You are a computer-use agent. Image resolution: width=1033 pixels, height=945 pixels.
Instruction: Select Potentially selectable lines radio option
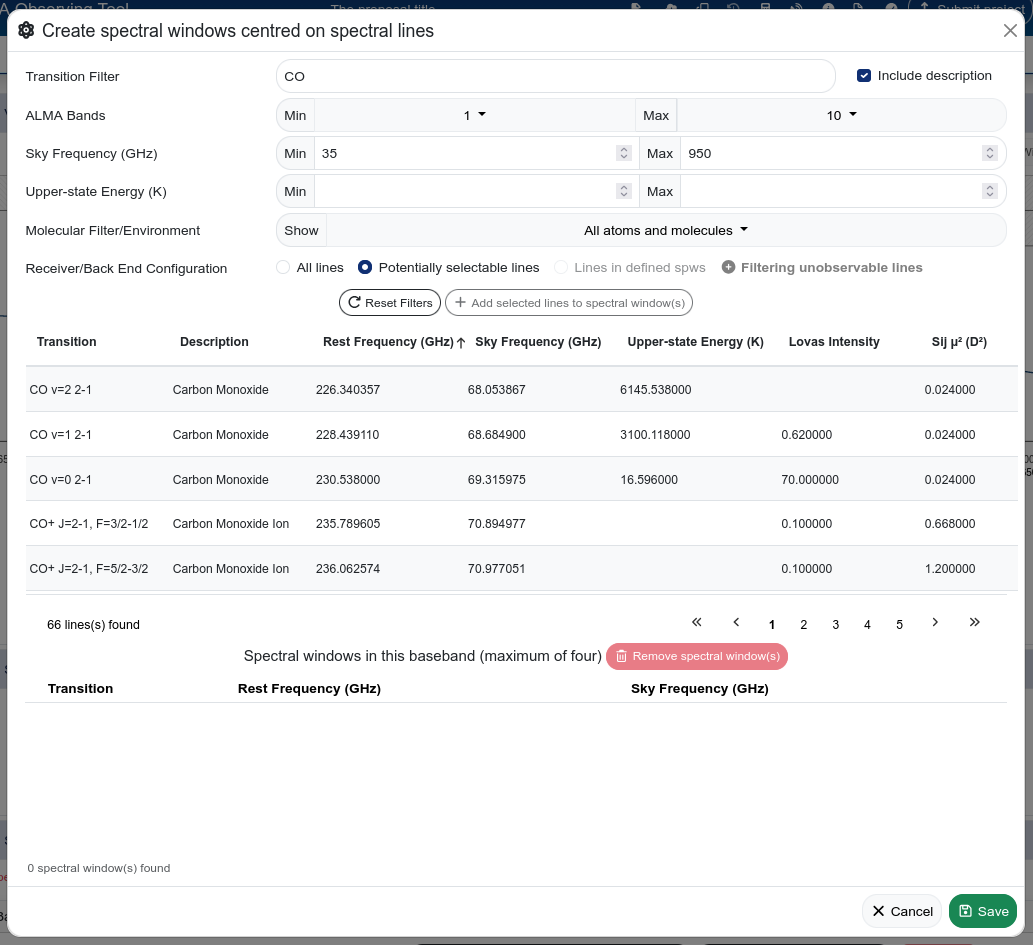[365, 268]
